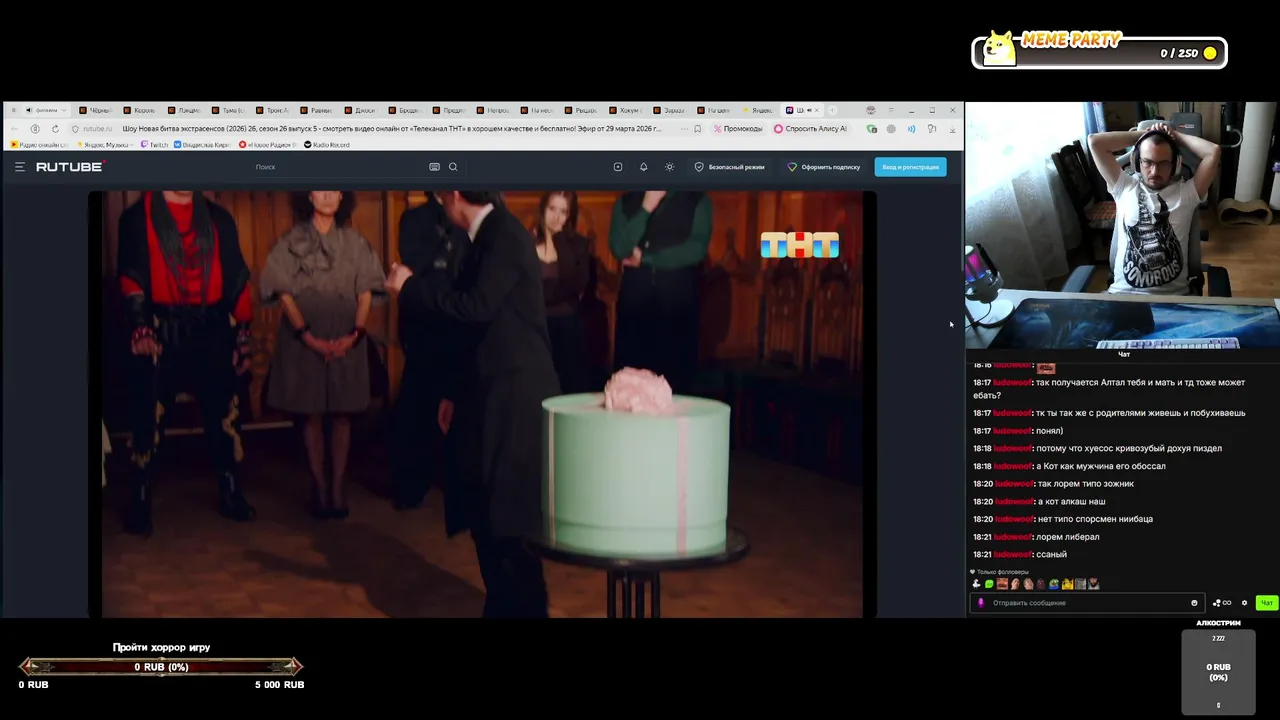Open the on-screen keyboard icon in Rutube search
This screenshot has width=1280, height=720.
(x=434, y=167)
